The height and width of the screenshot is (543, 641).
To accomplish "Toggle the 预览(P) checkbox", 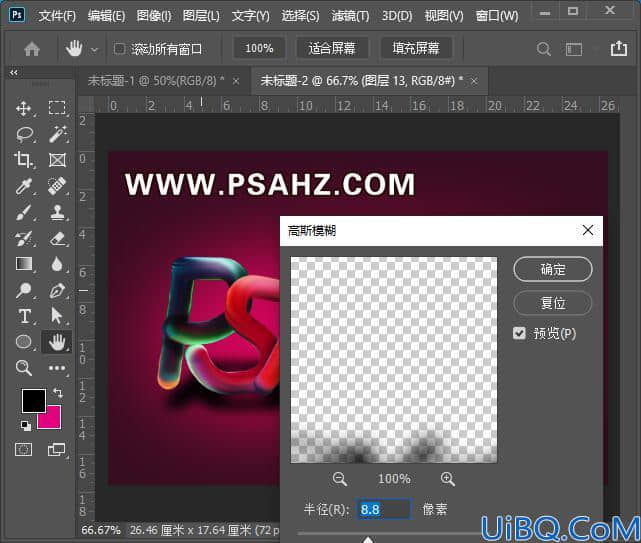I will click(x=519, y=333).
